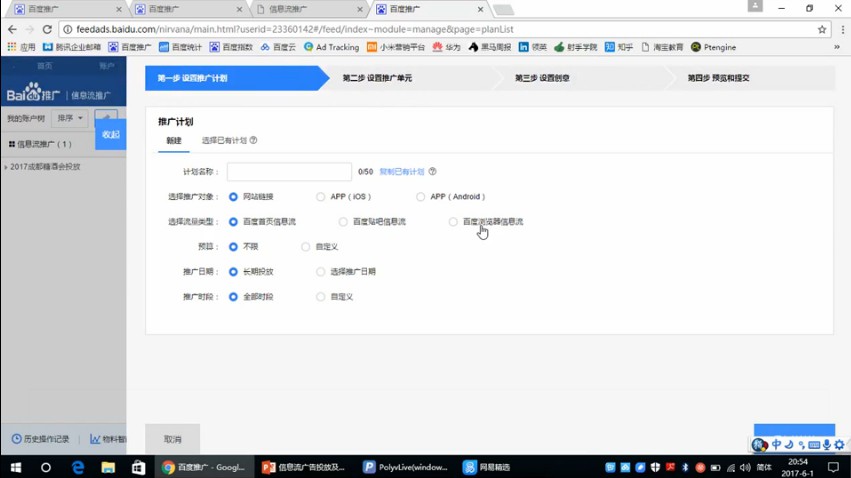Viewport: 851px width, 478px height.
Task: Reload the page using the refresh icon
Action: [47, 29]
